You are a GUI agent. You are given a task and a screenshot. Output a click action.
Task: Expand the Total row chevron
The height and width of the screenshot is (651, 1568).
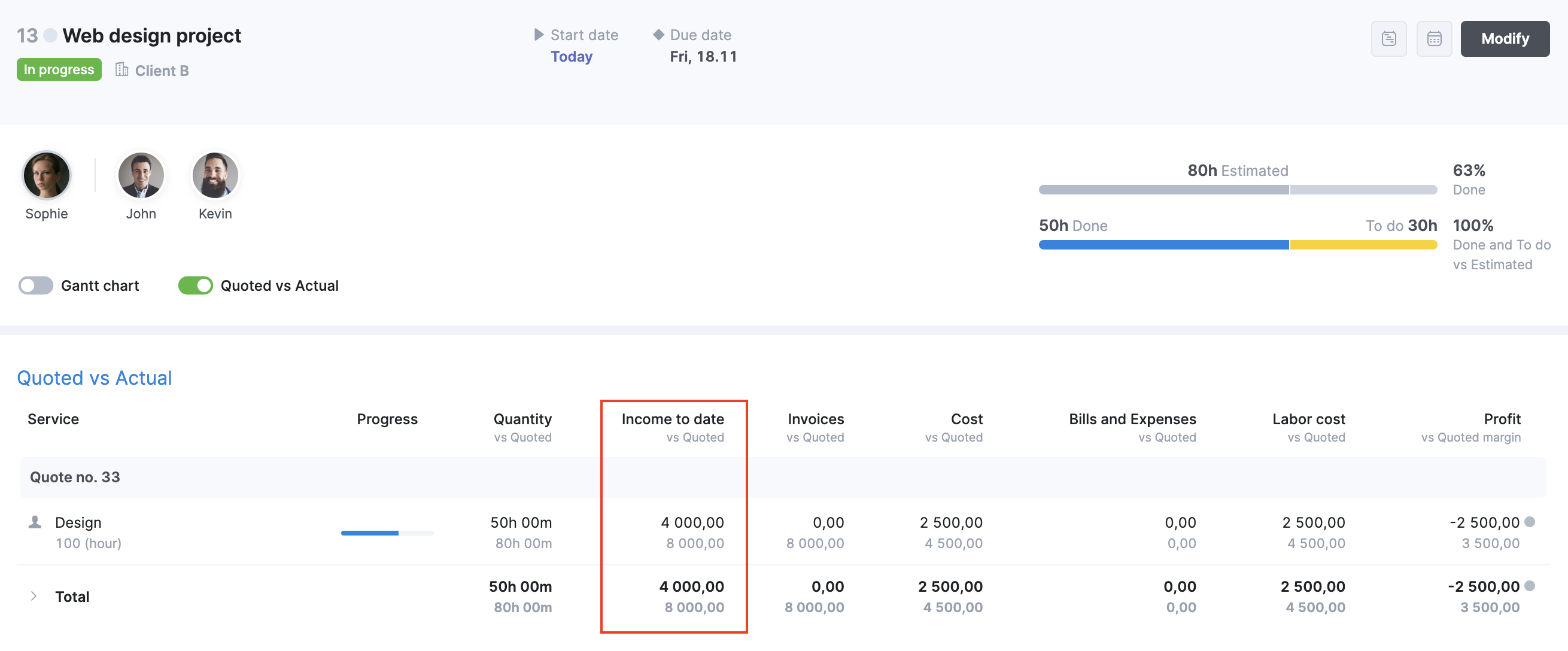pos(34,596)
